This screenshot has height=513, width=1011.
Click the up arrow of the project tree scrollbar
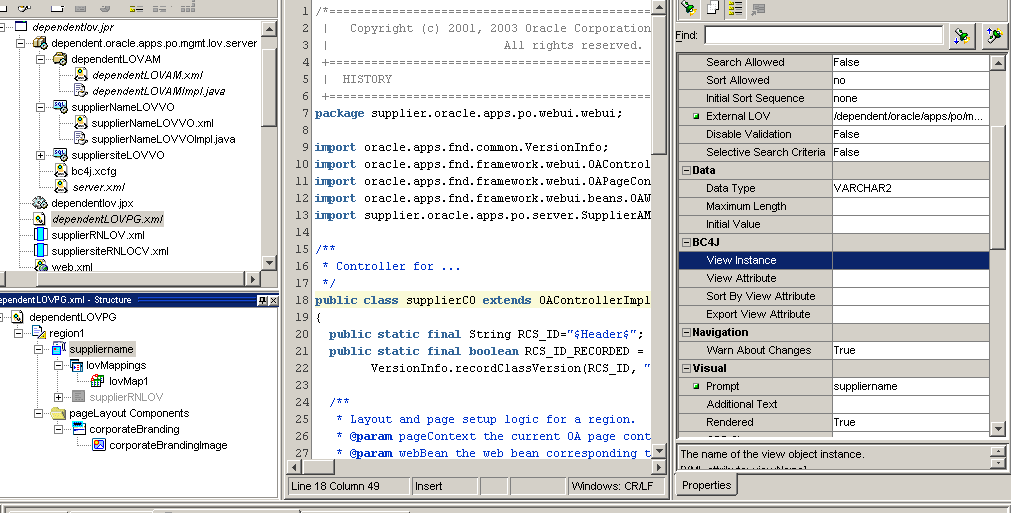click(x=270, y=29)
